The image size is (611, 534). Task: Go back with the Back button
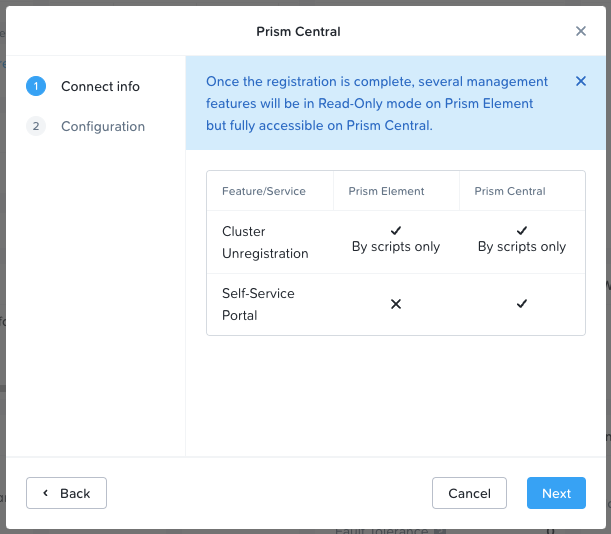66,493
